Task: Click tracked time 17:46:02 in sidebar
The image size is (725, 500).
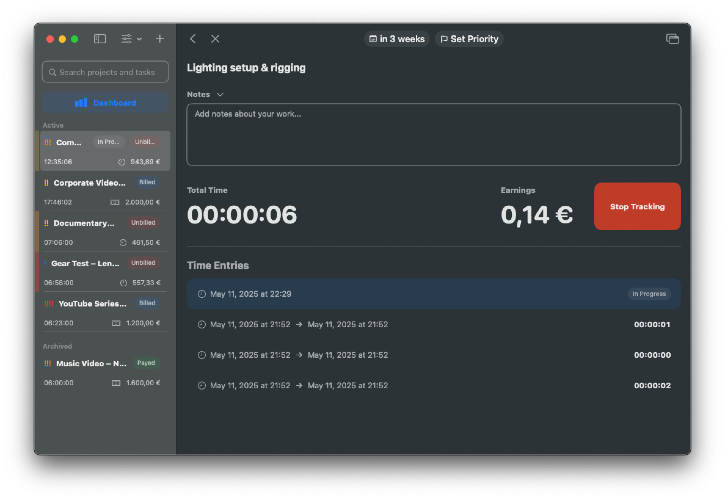Action: click(58, 202)
